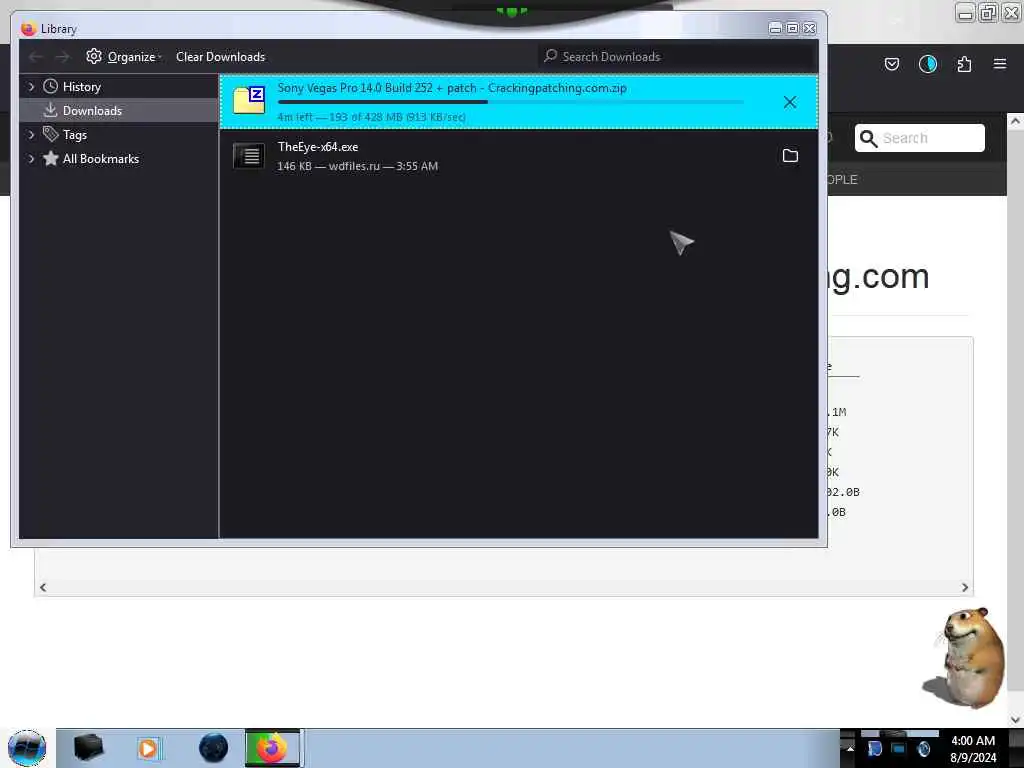Click the blue circular Firefox toolbar icon

pyautogui.click(x=927, y=64)
